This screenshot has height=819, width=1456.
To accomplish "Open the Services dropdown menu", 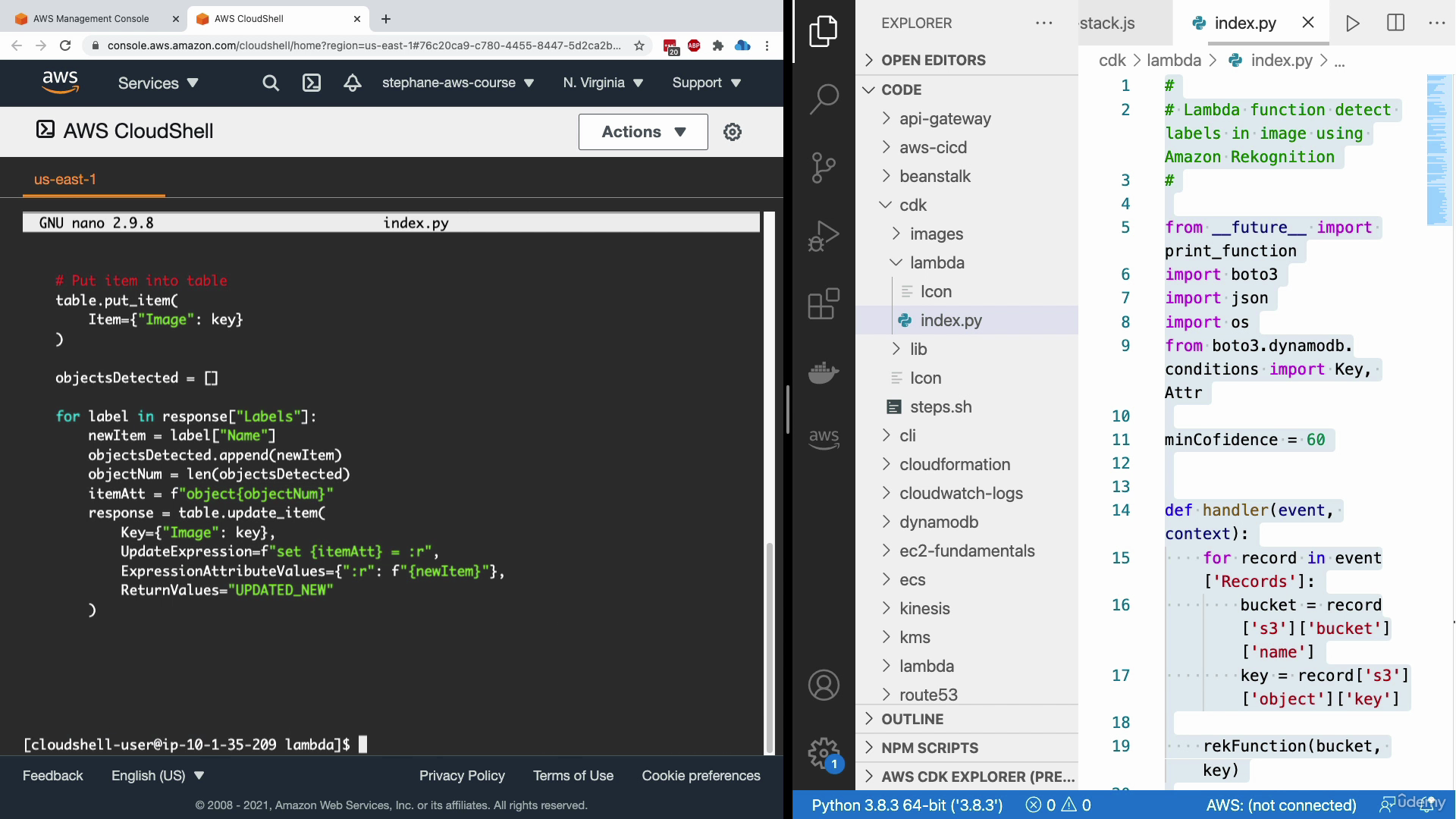I will point(158,83).
